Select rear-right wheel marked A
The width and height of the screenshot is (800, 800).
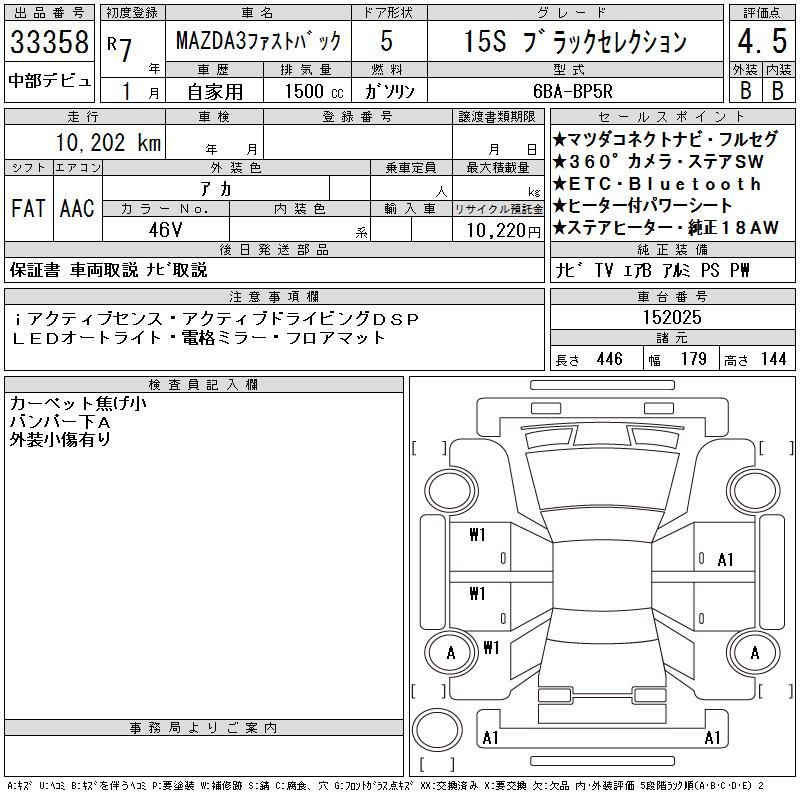(754, 653)
